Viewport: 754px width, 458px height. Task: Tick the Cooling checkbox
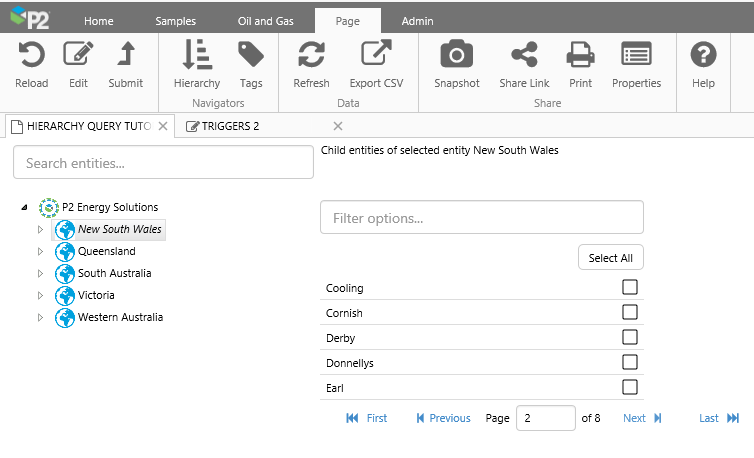pyautogui.click(x=630, y=288)
